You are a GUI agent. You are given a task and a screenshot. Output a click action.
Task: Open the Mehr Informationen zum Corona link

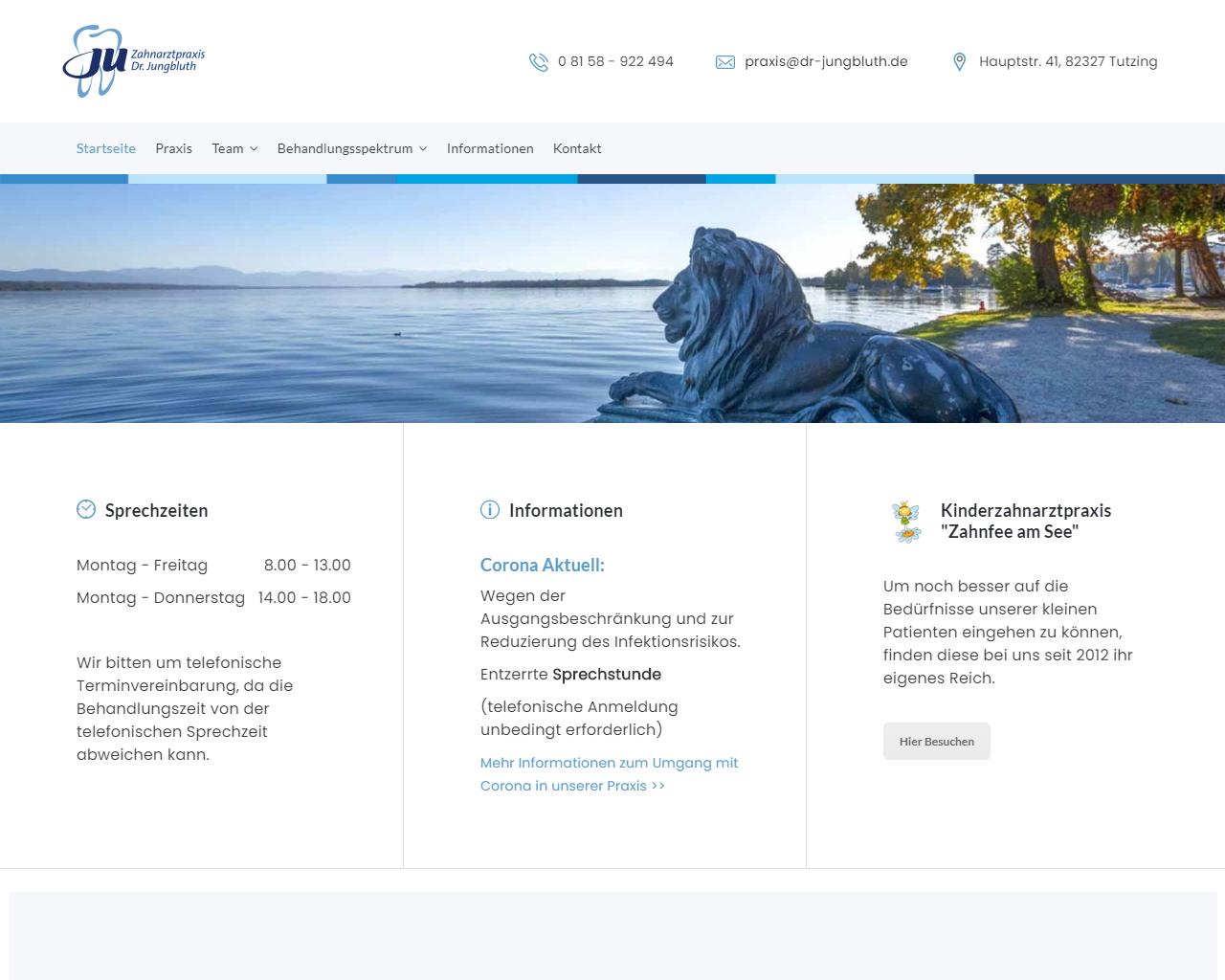point(609,774)
